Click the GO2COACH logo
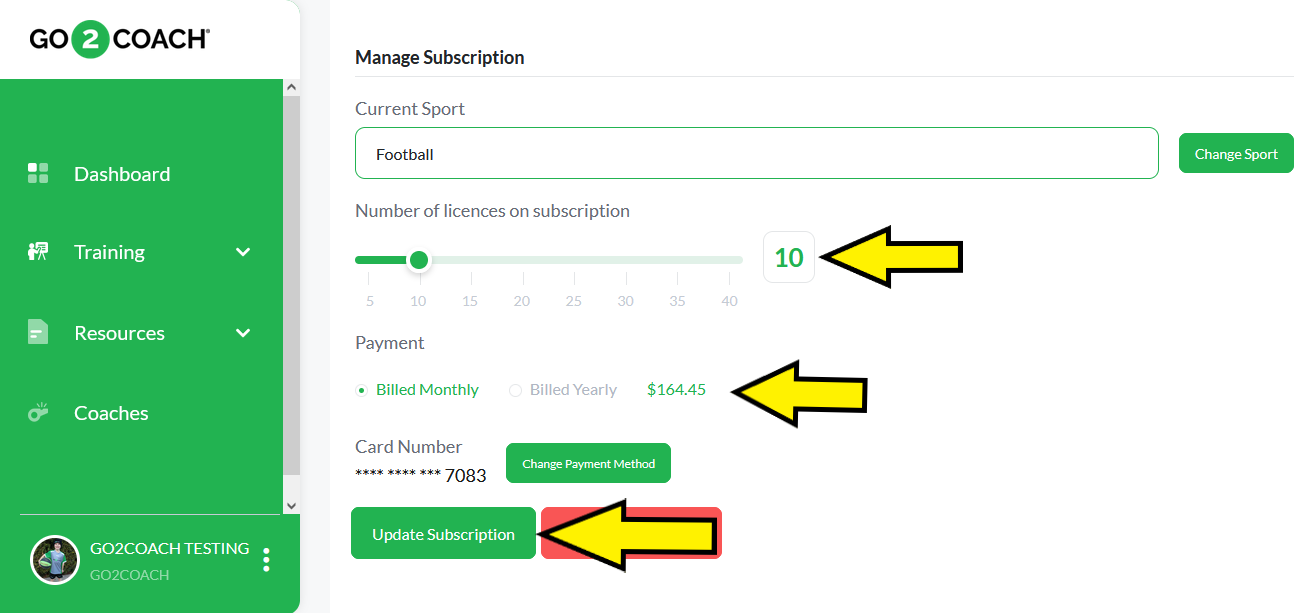Image resolution: width=1312 pixels, height=613 pixels. [119, 39]
